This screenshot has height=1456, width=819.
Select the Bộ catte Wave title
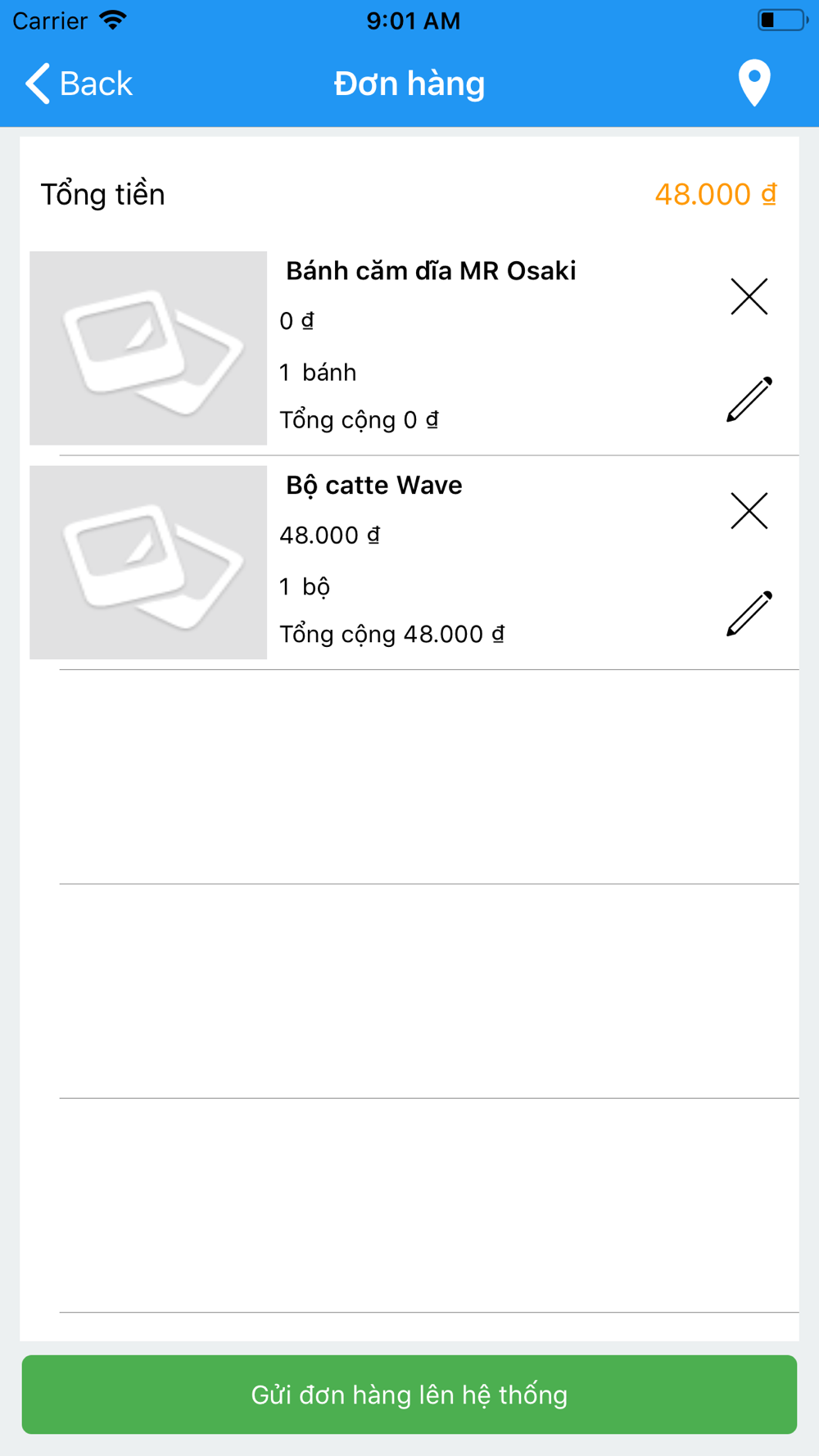pos(373,486)
